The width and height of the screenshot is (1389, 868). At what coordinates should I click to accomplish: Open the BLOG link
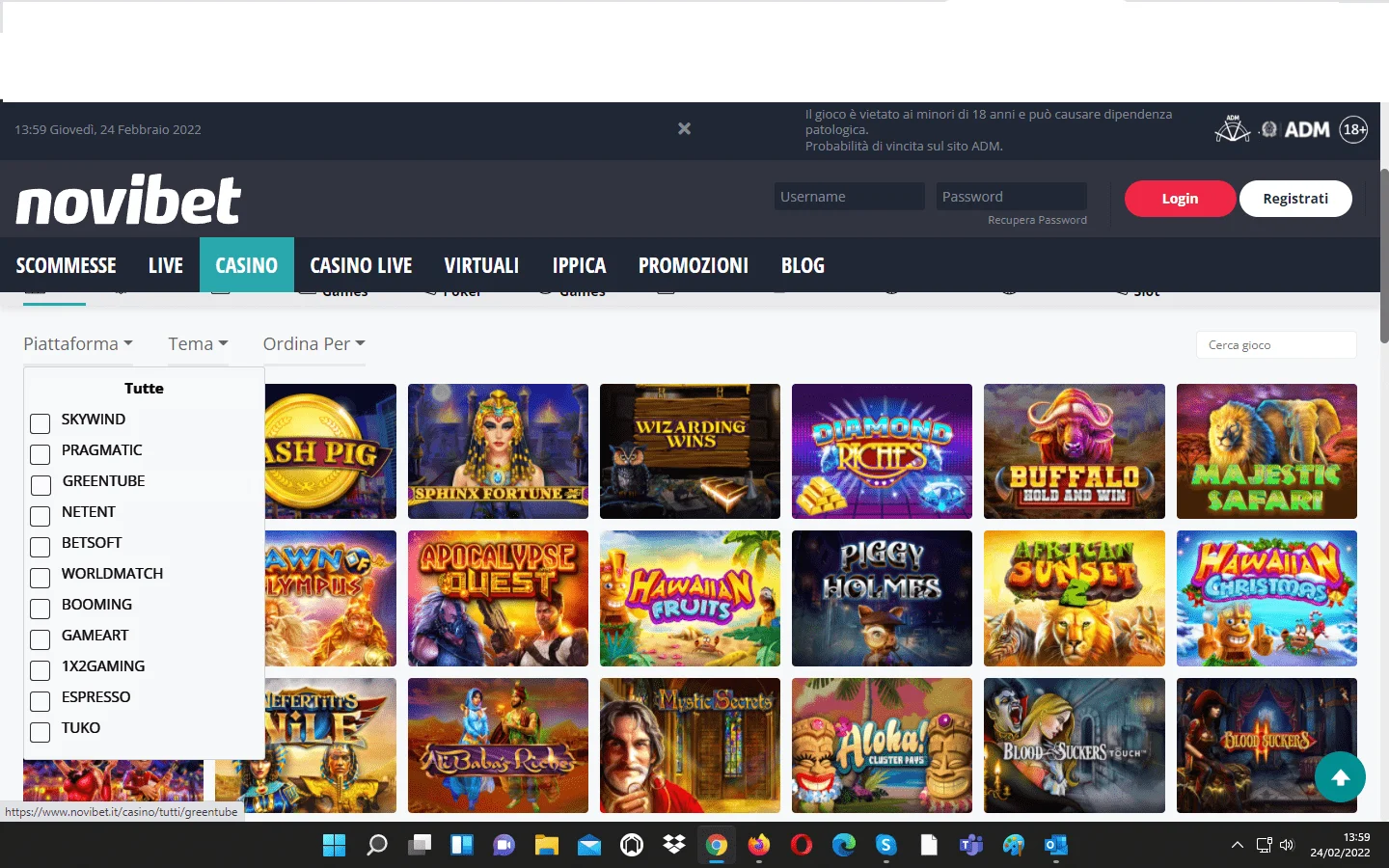tap(803, 265)
